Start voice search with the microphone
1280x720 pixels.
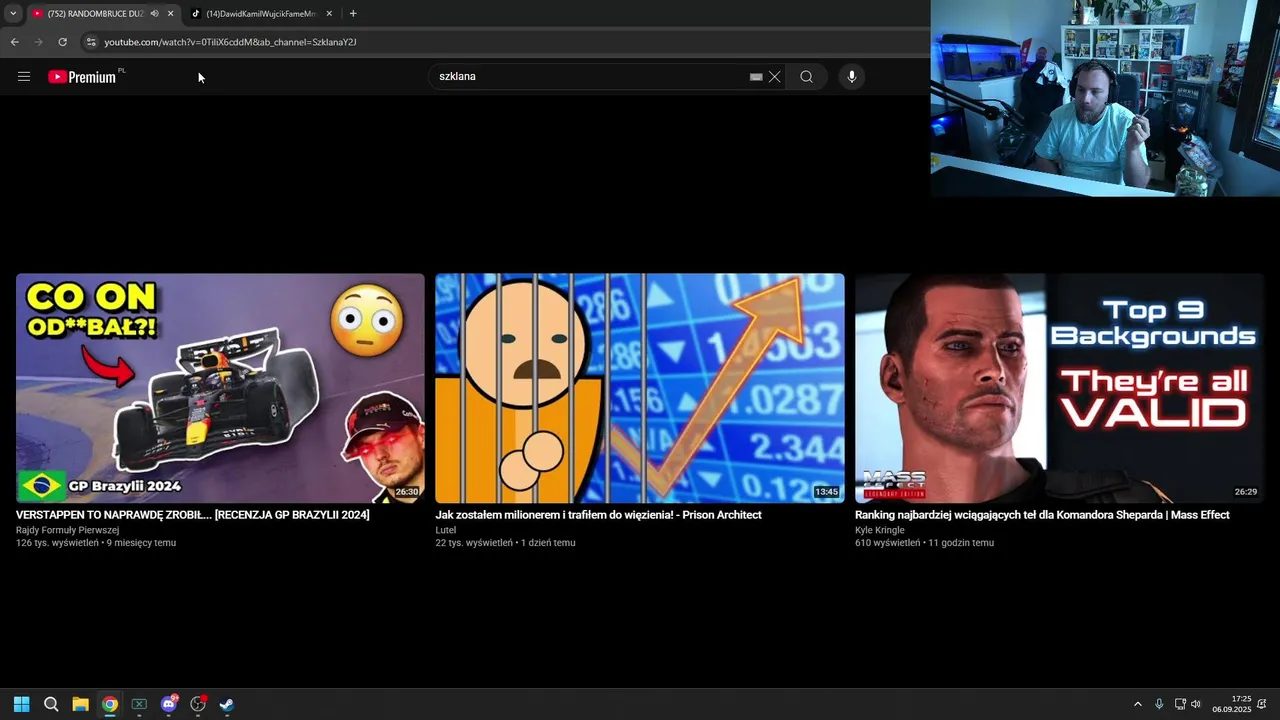tap(851, 77)
